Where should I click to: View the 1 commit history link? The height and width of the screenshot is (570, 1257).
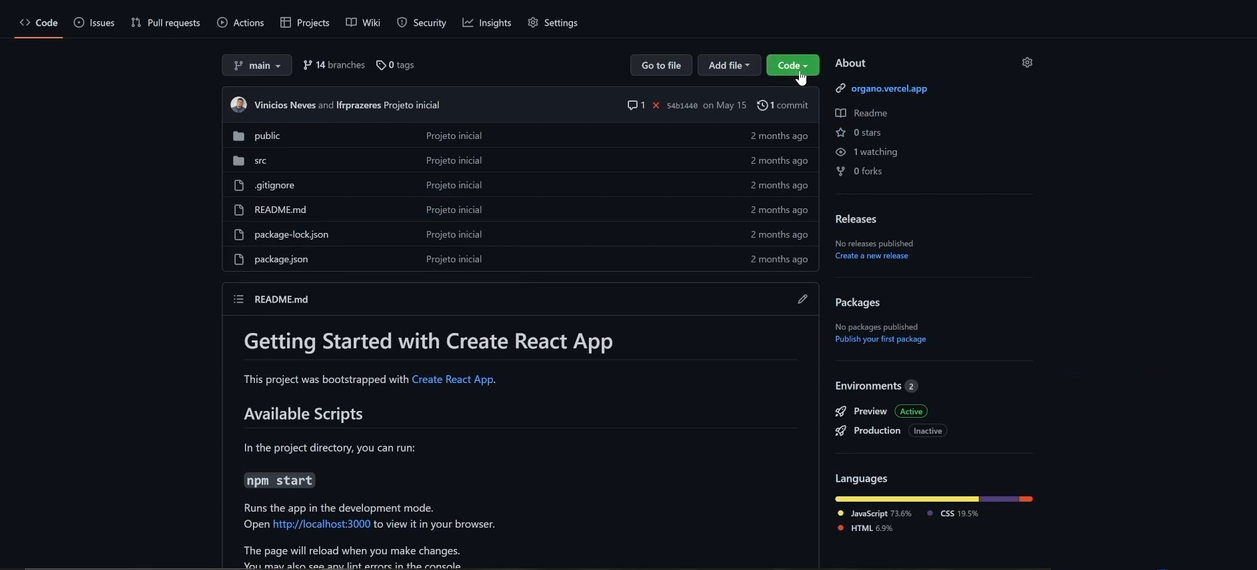pos(783,105)
